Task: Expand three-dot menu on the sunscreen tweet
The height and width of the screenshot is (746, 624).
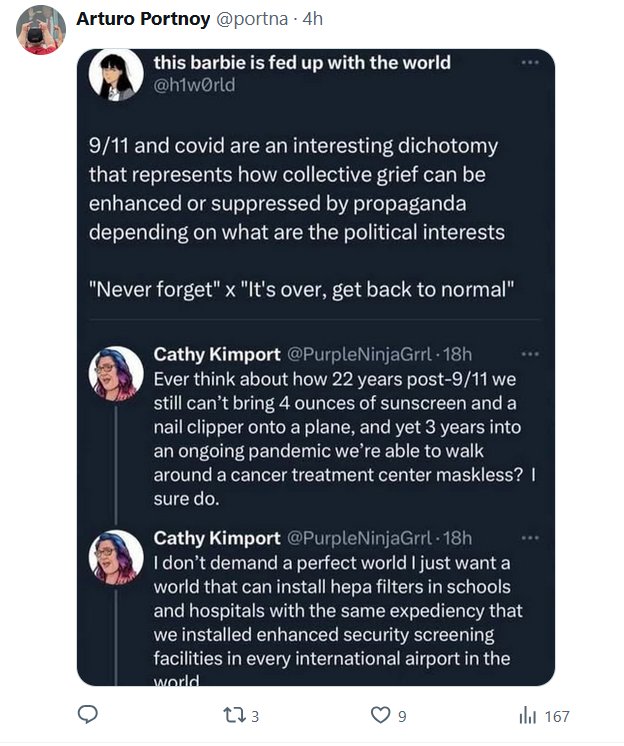Action: [530, 353]
